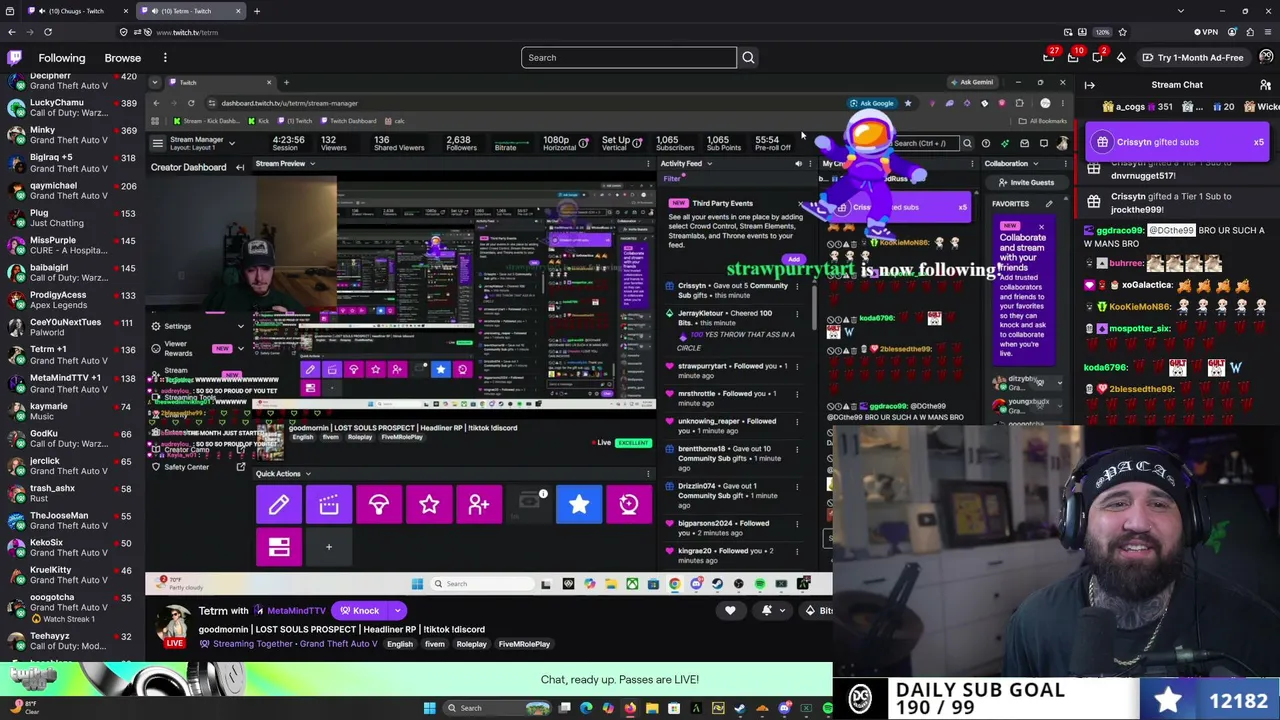Screen dimensions: 1280x720
Task: Expand the Collaboration panel dropdown
Action: 1035,164
